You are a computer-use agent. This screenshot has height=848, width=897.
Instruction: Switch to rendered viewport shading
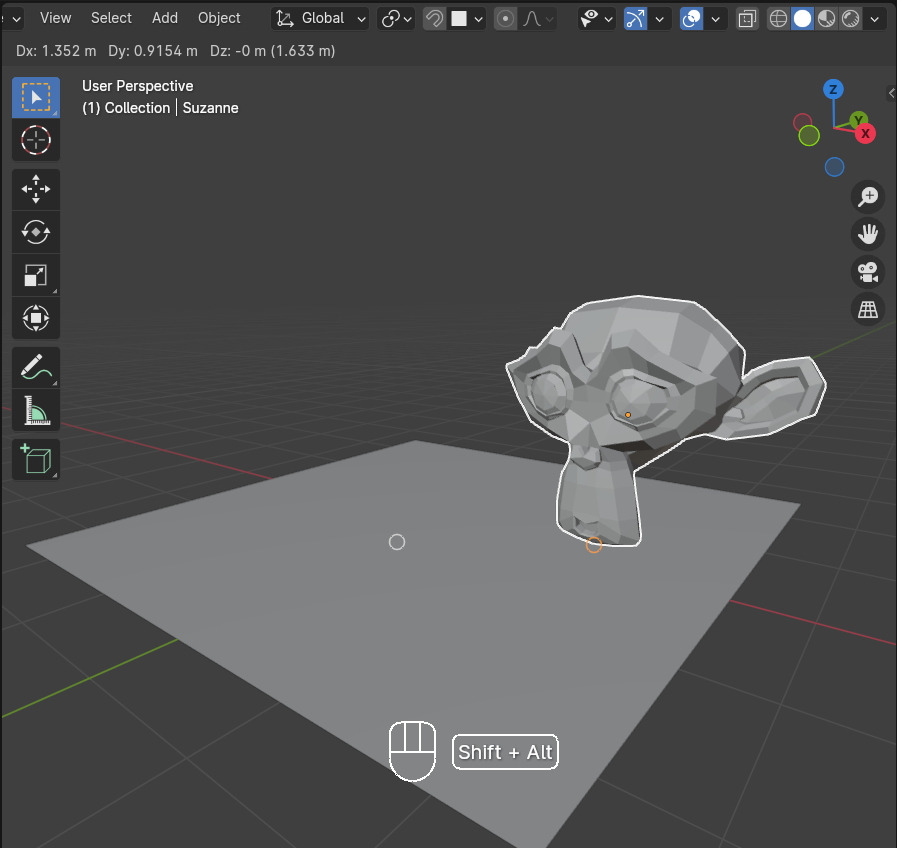coord(851,19)
